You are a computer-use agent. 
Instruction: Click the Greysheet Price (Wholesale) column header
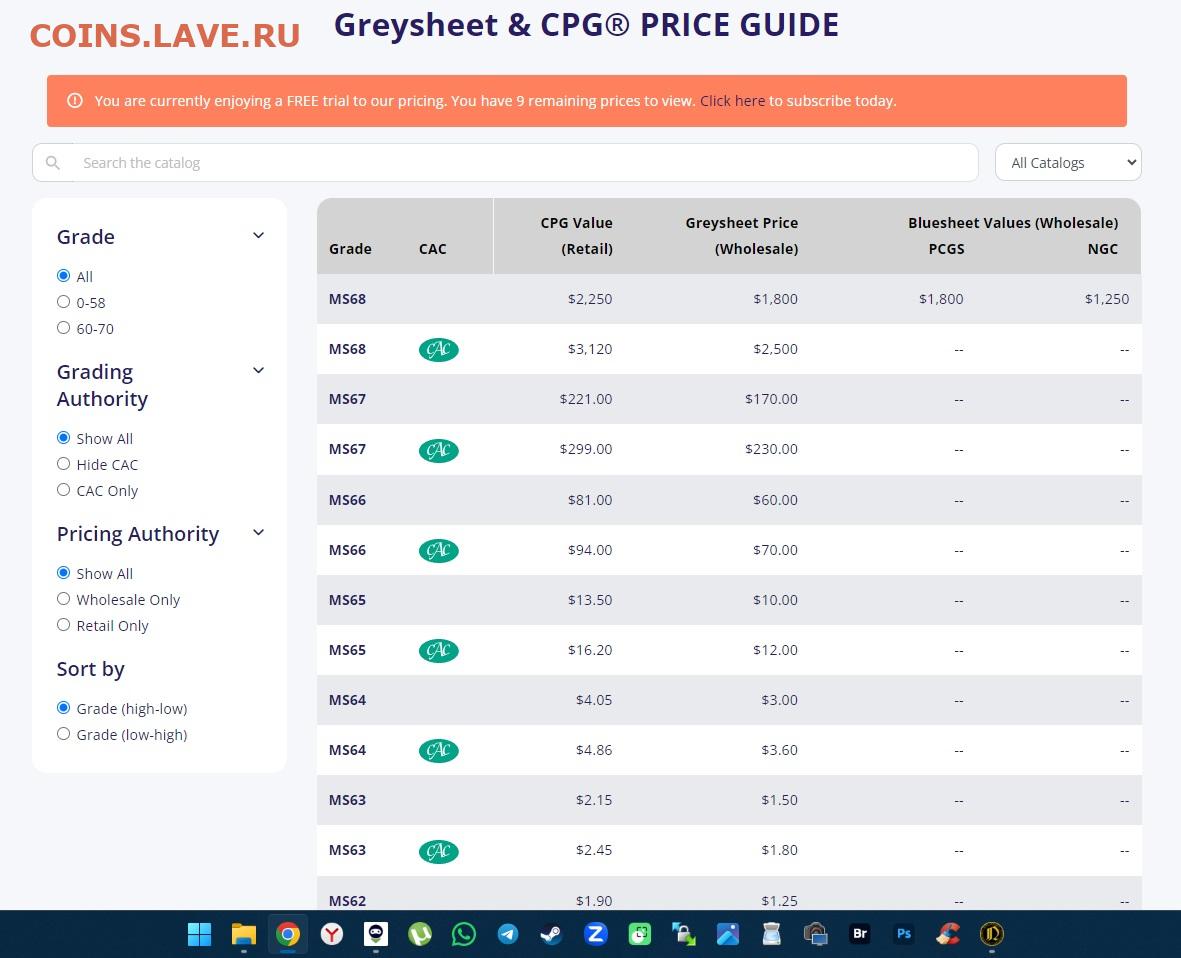pos(742,236)
